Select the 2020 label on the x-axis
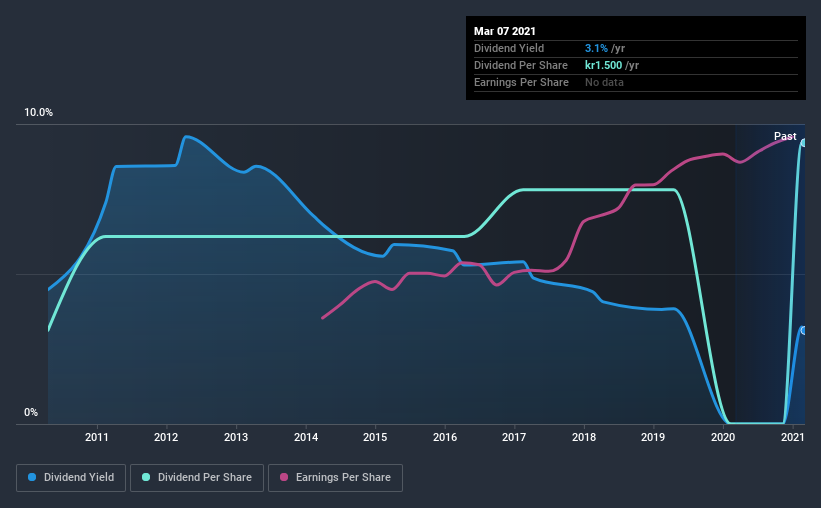The width and height of the screenshot is (821, 508). (723, 437)
